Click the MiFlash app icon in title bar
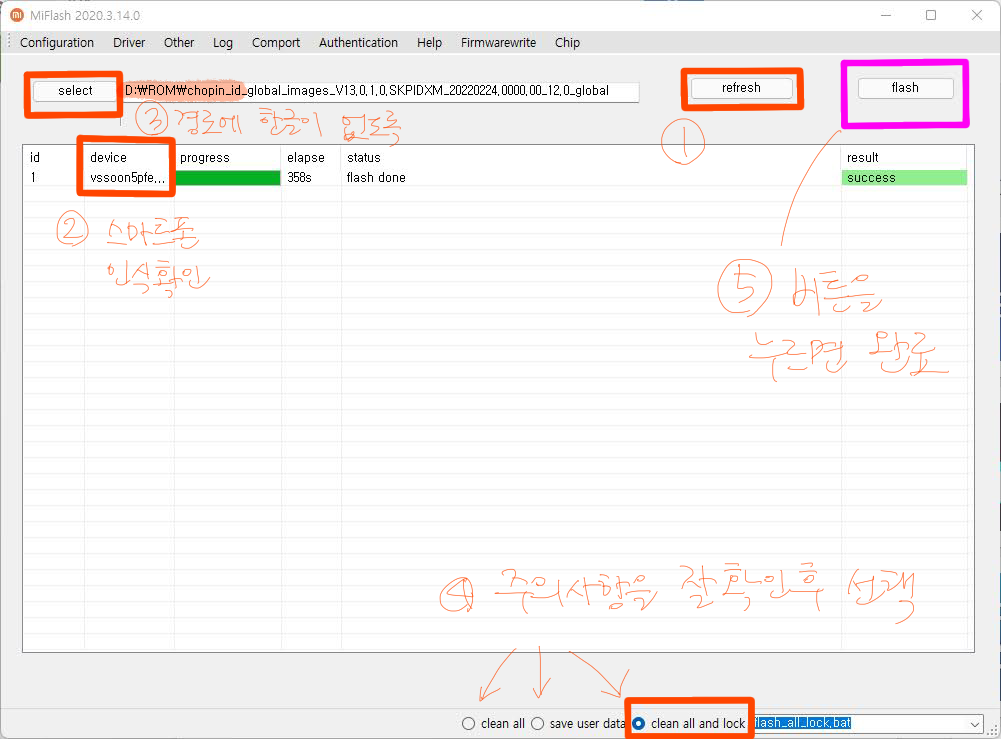 pyautogui.click(x=17, y=15)
